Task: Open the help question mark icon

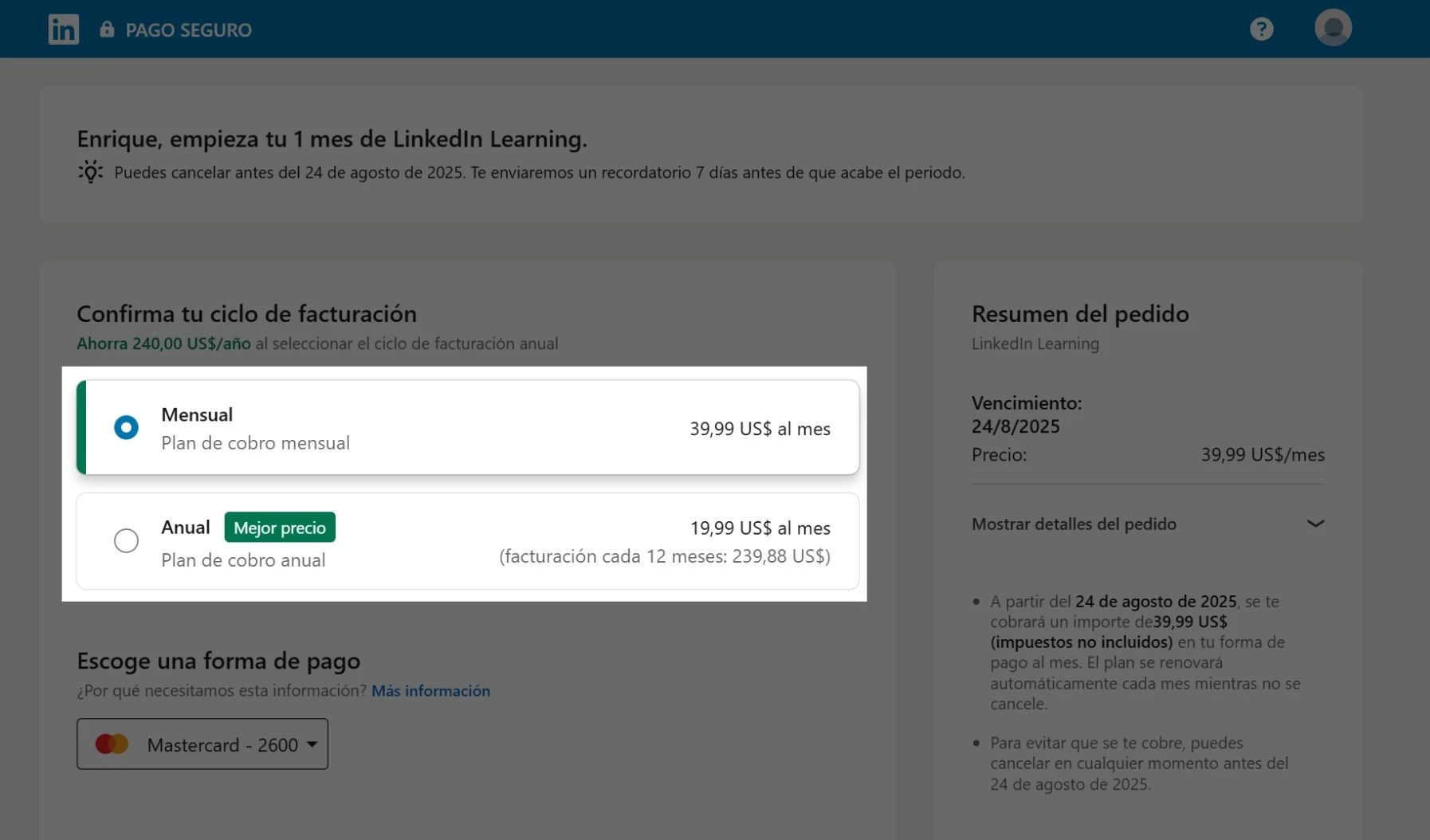Action: 1261,29
